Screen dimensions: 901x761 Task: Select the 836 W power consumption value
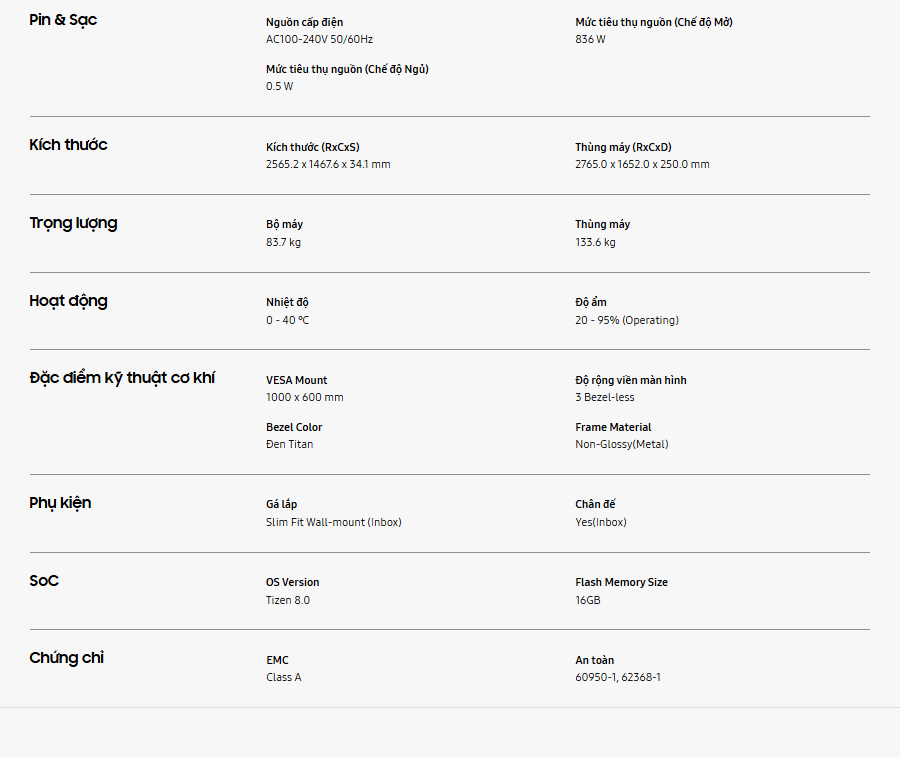point(590,39)
